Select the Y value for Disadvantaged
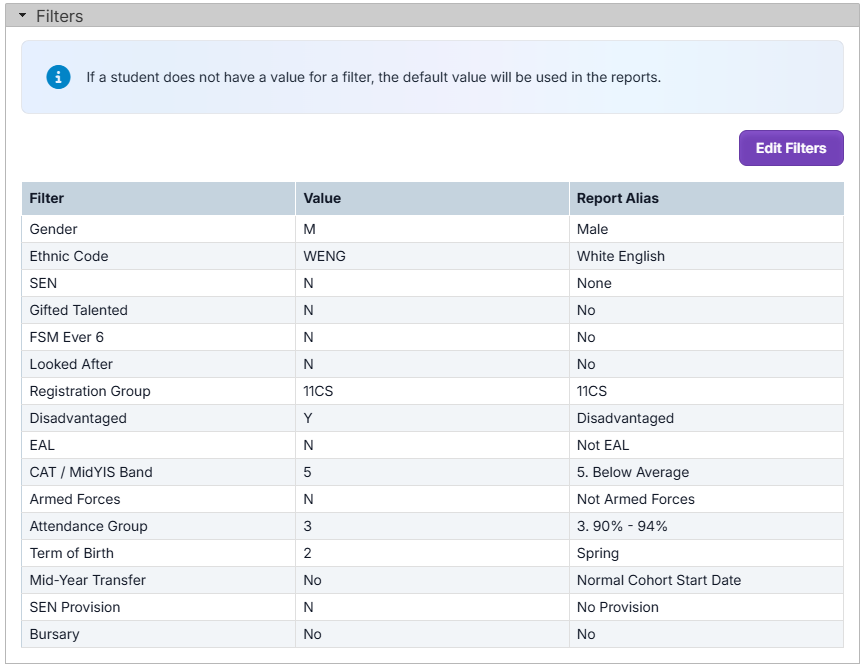 pos(308,418)
